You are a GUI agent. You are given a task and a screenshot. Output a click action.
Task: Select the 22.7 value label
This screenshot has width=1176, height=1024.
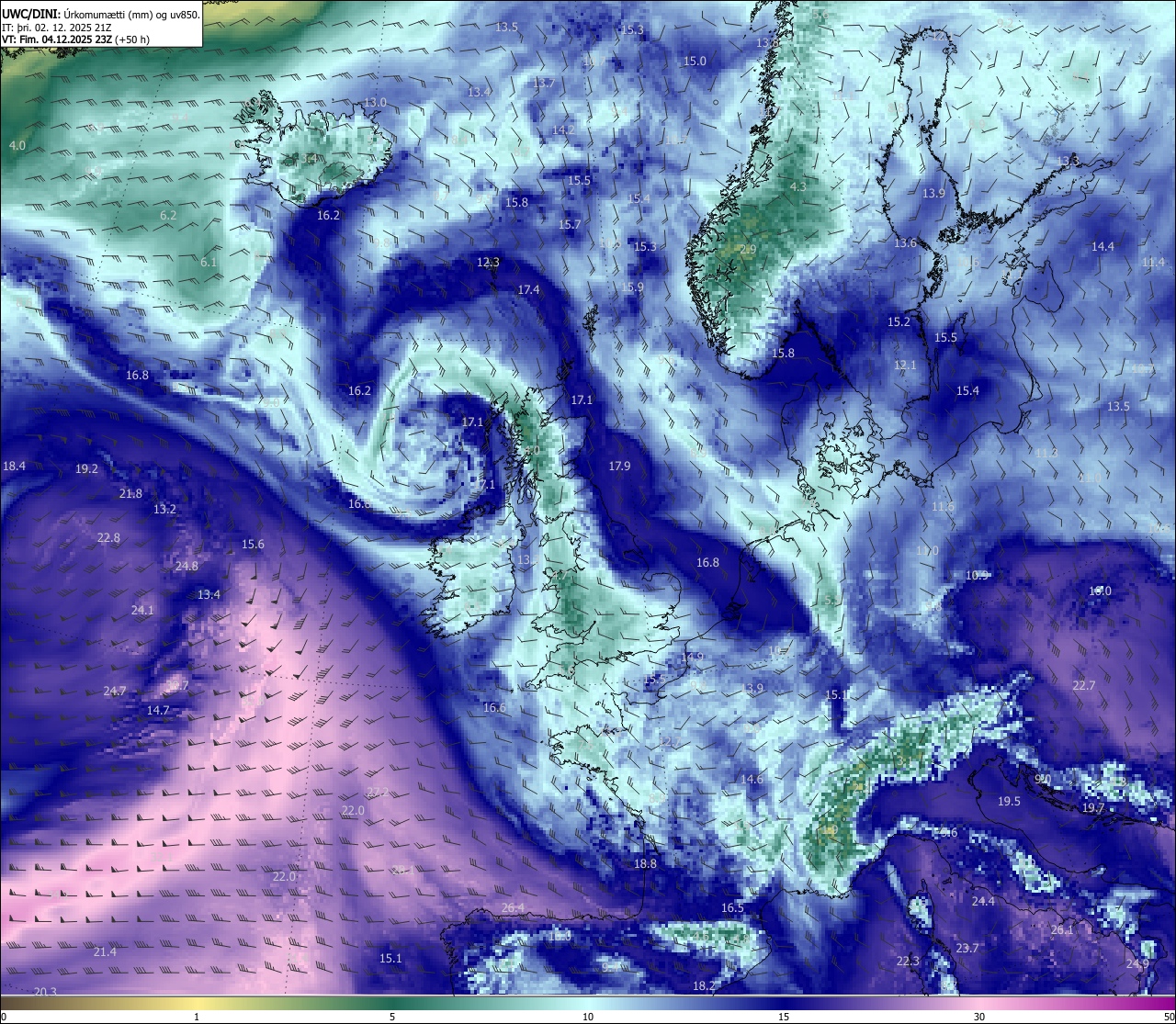pyautogui.click(x=1084, y=686)
